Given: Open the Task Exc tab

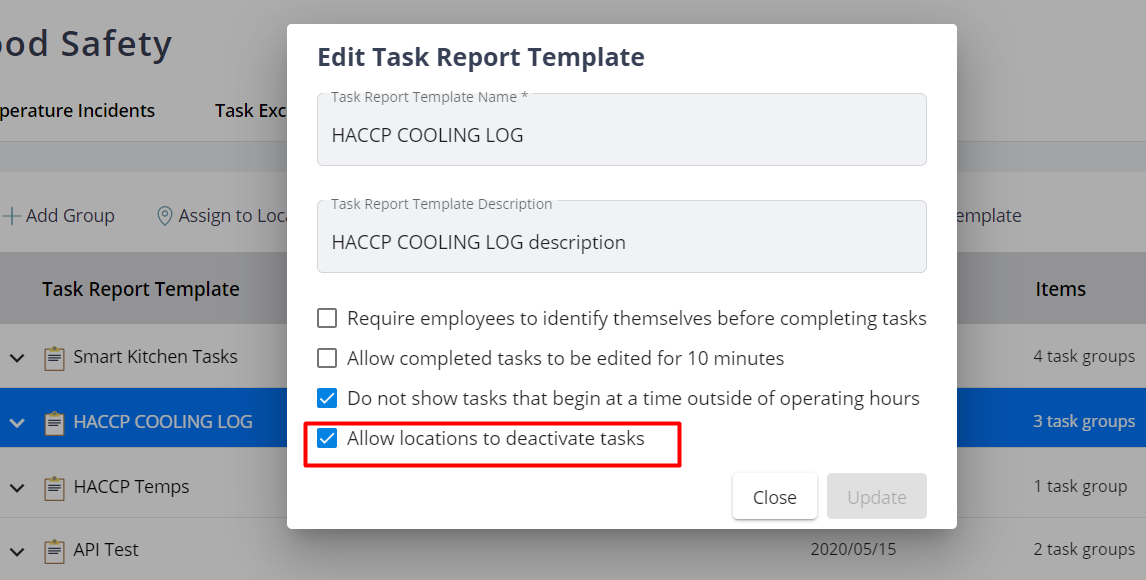Looking at the screenshot, I should tap(250, 111).
